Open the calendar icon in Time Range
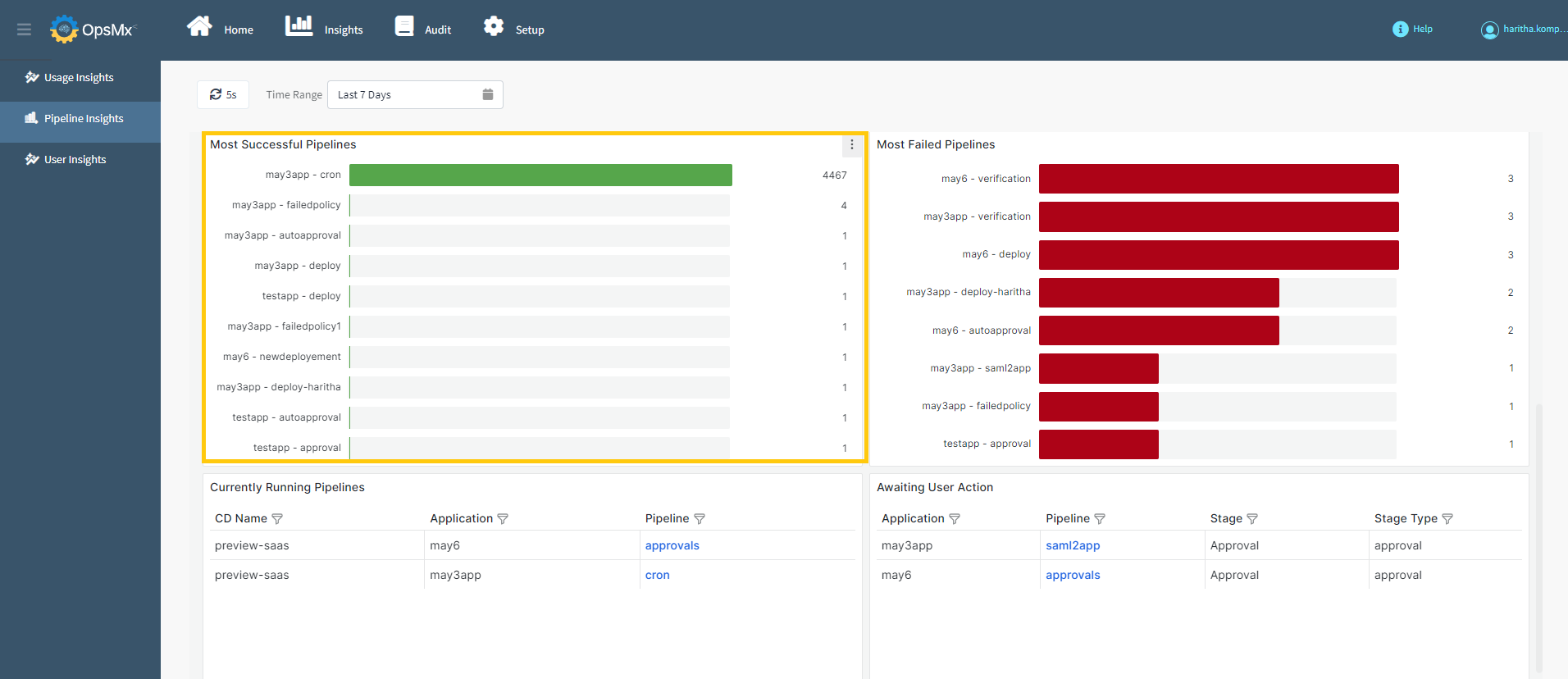 [x=487, y=94]
